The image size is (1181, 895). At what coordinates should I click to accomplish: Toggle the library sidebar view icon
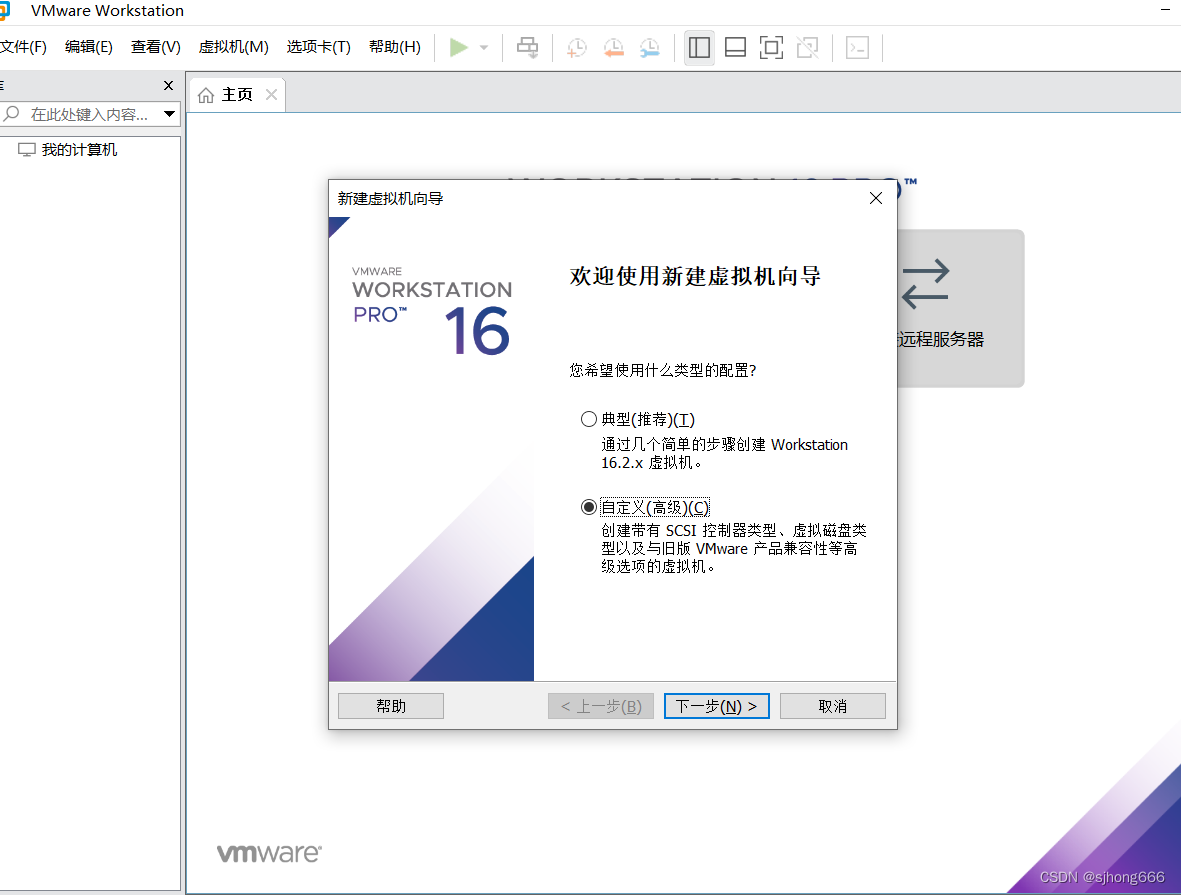click(699, 47)
